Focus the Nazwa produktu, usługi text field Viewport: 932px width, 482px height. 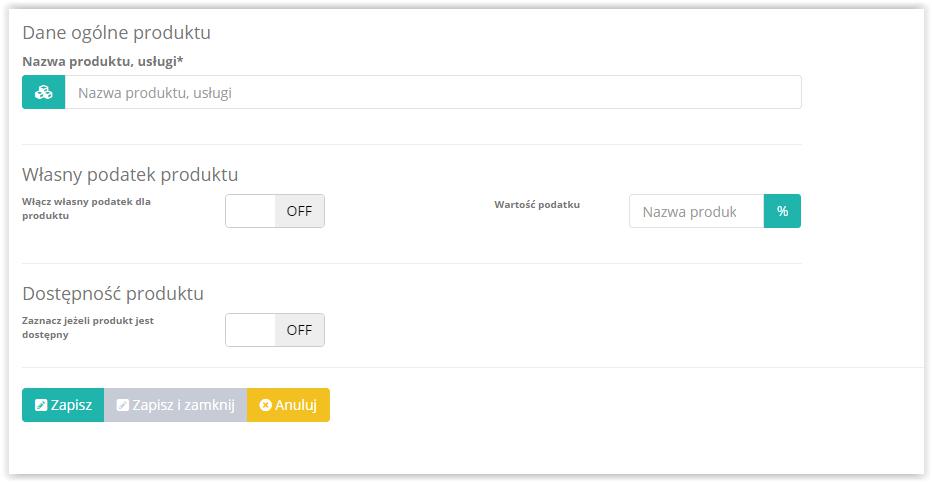click(433, 92)
